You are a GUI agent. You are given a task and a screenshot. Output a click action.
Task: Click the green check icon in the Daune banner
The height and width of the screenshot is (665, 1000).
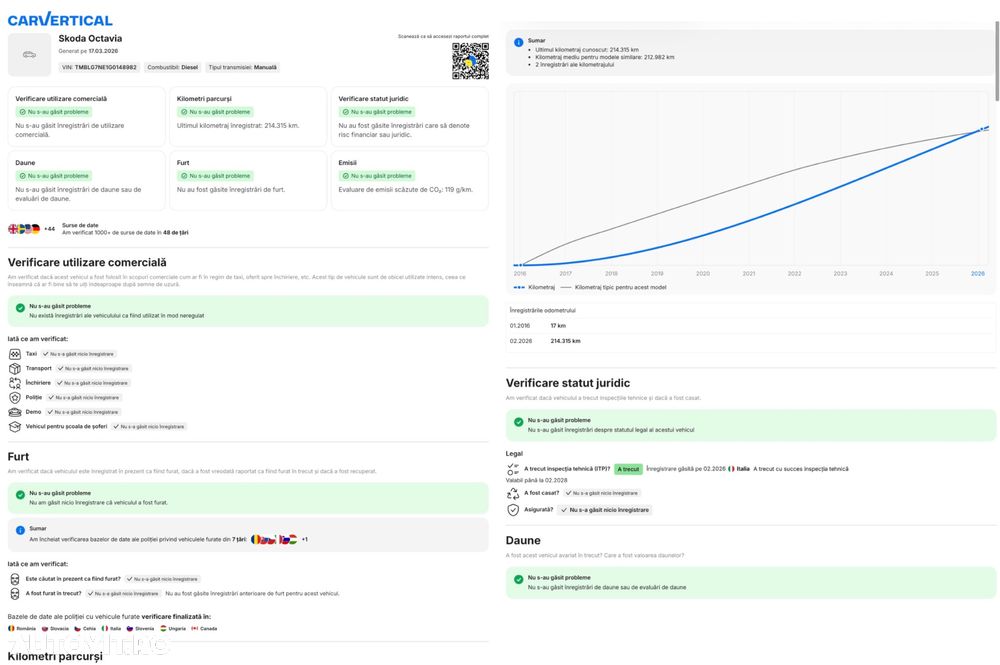pyautogui.click(x=518, y=579)
